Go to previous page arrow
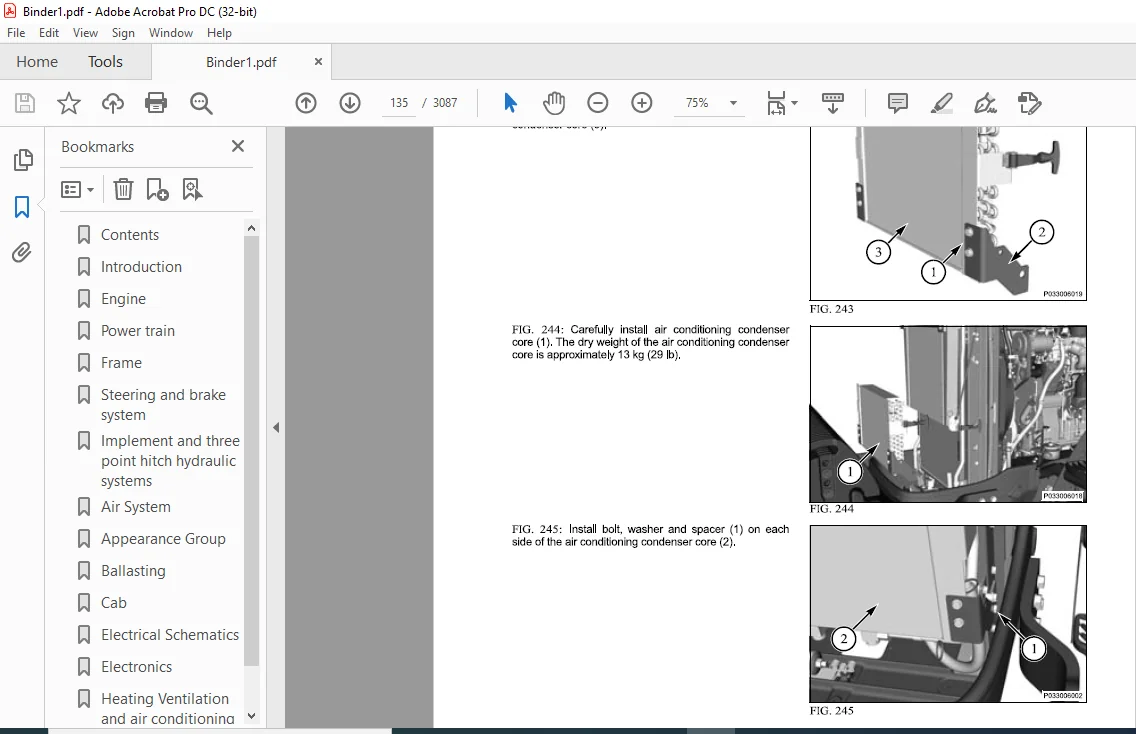The width and height of the screenshot is (1136, 734). [x=306, y=103]
